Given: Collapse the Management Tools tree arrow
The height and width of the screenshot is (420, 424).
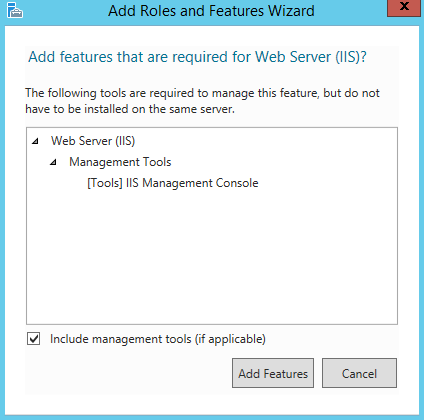Looking at the screenshot, I should [53, 162].
